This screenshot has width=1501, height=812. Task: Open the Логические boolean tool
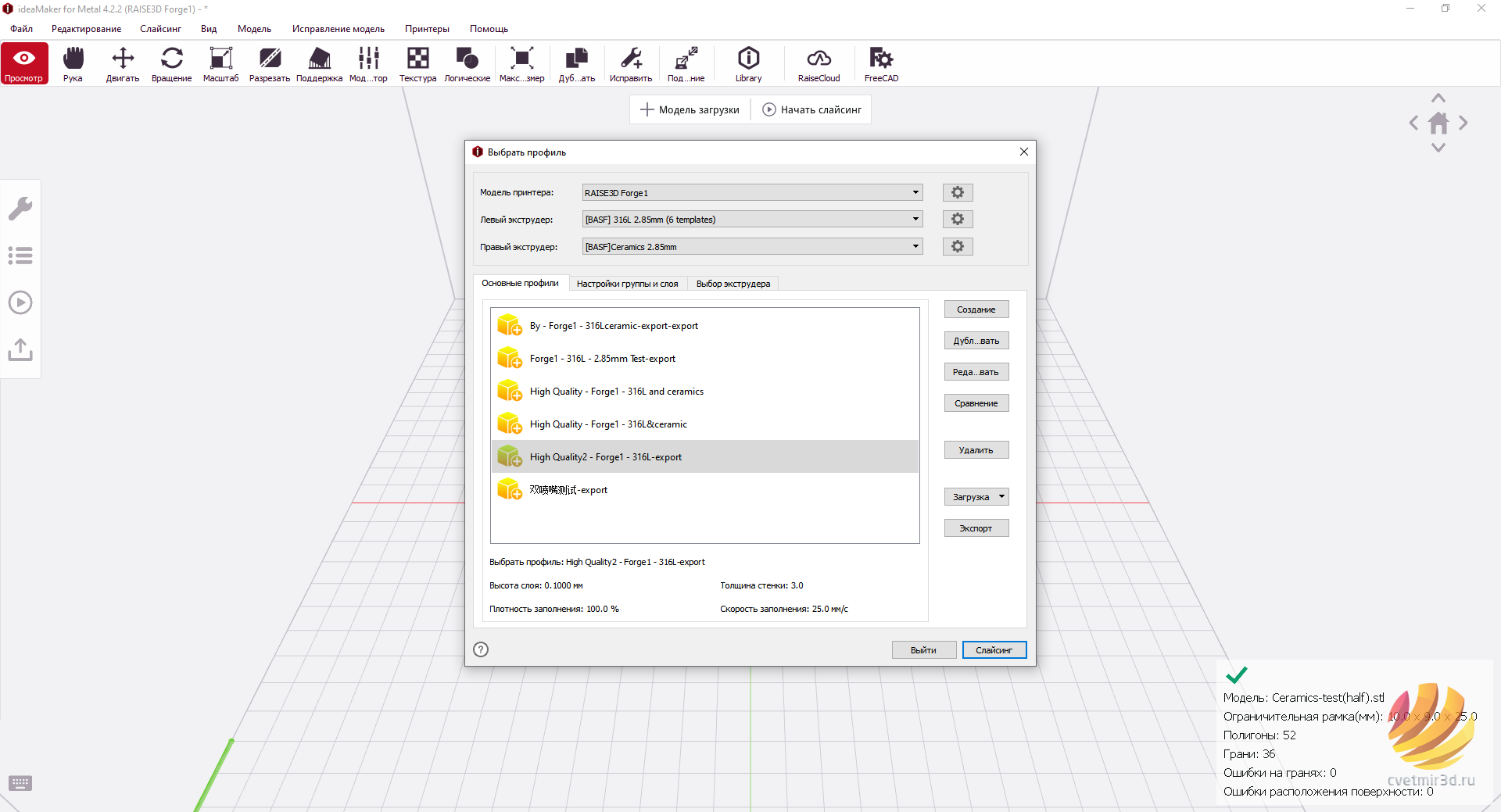tap(467, 63)
